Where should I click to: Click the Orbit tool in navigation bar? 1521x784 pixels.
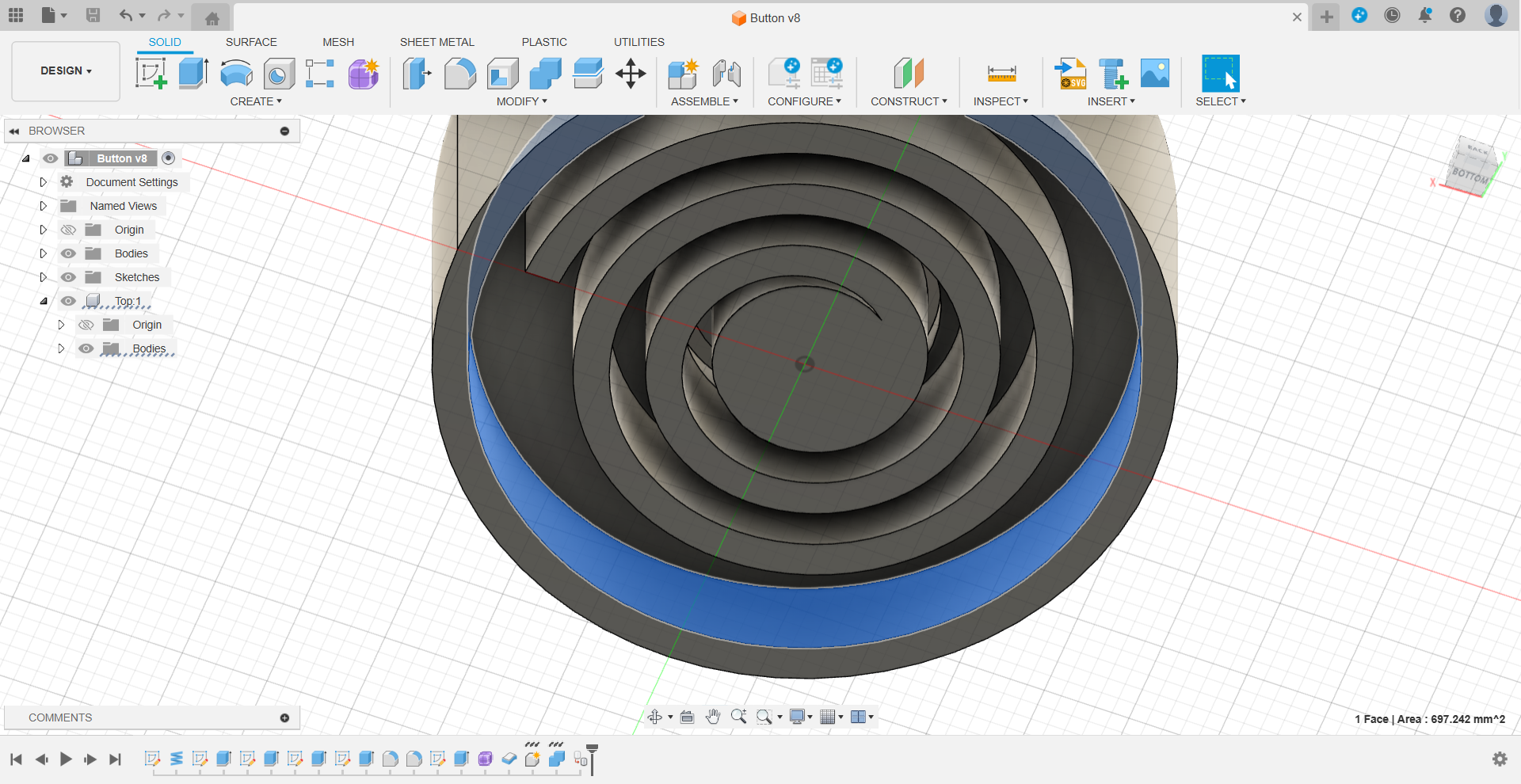(x=655, y=717)
